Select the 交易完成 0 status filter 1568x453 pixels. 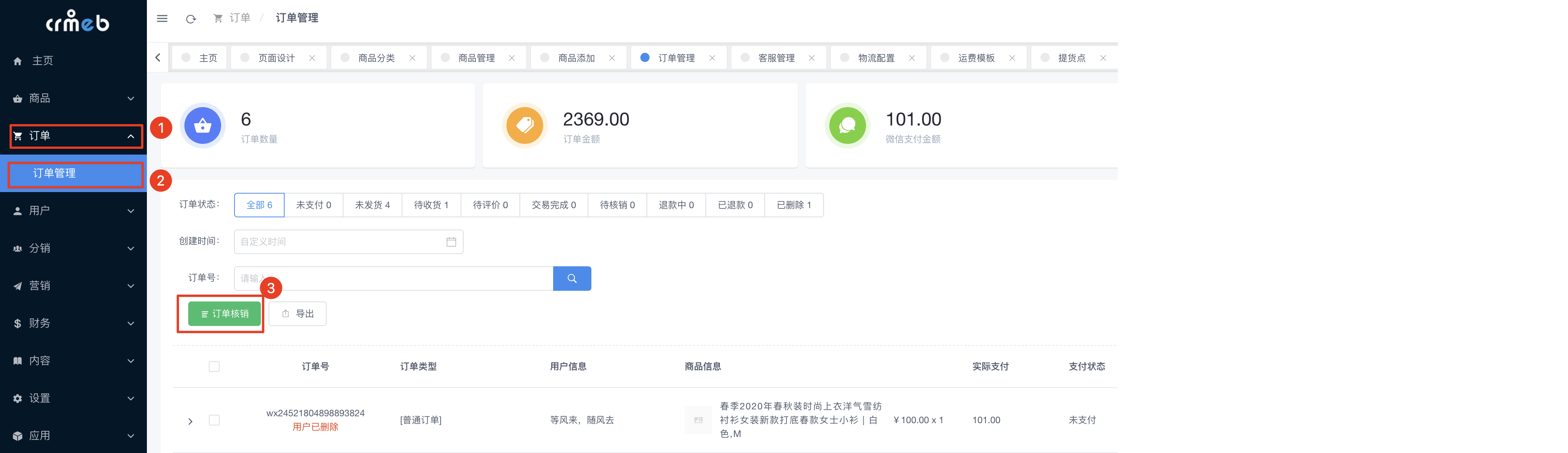pos(554,205)
